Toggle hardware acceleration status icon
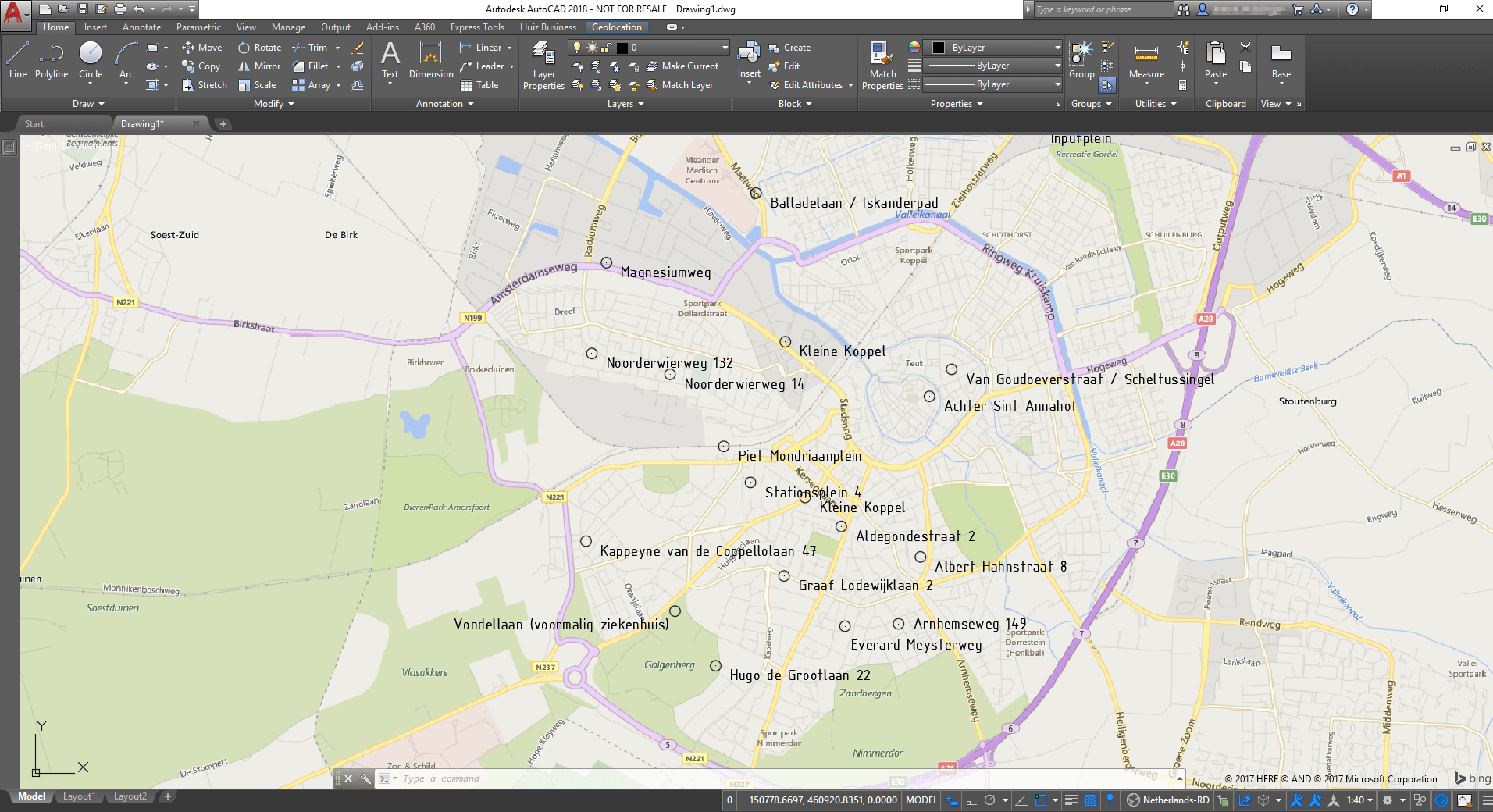Image resolution: width=1493 pixels, height=812 pixels. [1441, 800]
